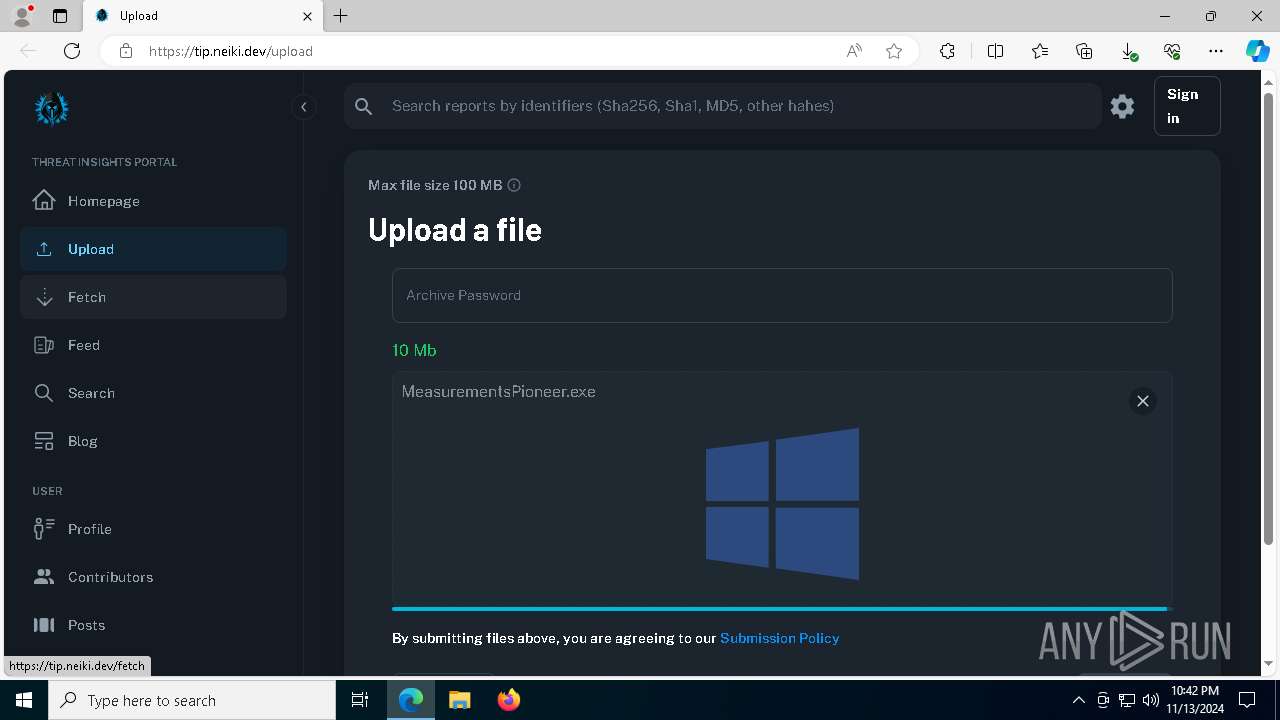The image size is (1280, 720).
Task: Open the Profile page
Action: (x=153, y=529)
